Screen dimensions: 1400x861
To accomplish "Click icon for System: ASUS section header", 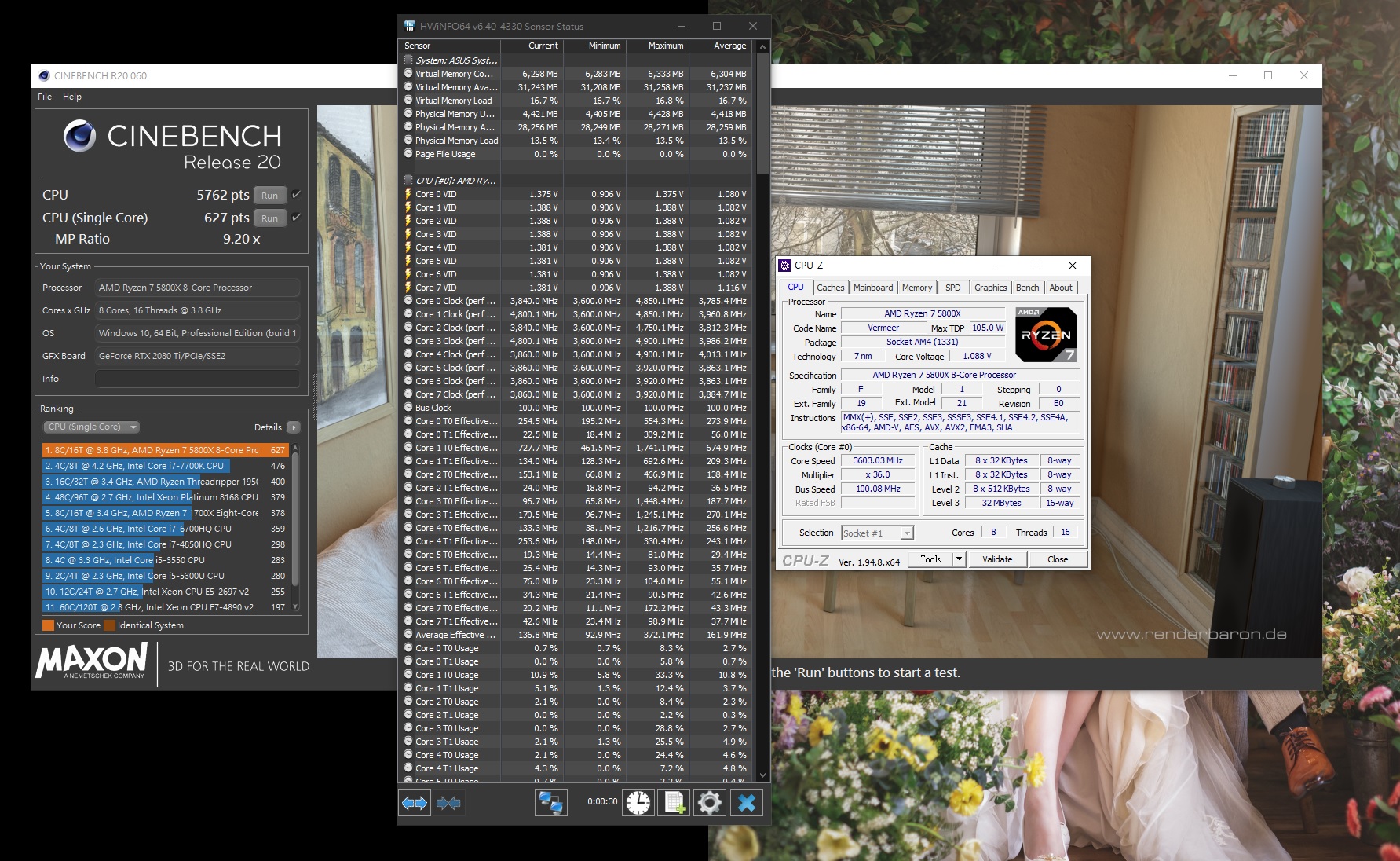I will pos(408,60).
